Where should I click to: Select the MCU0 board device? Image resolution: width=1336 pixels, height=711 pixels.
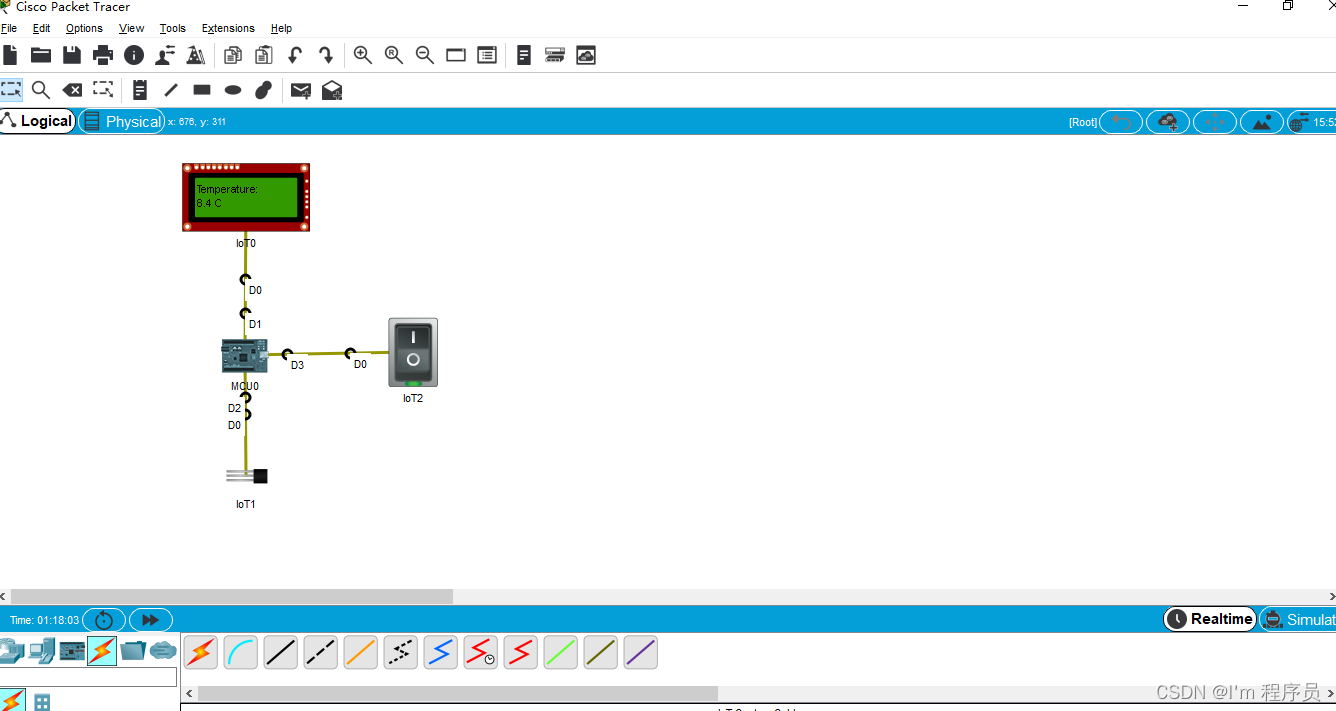(244, 356)
